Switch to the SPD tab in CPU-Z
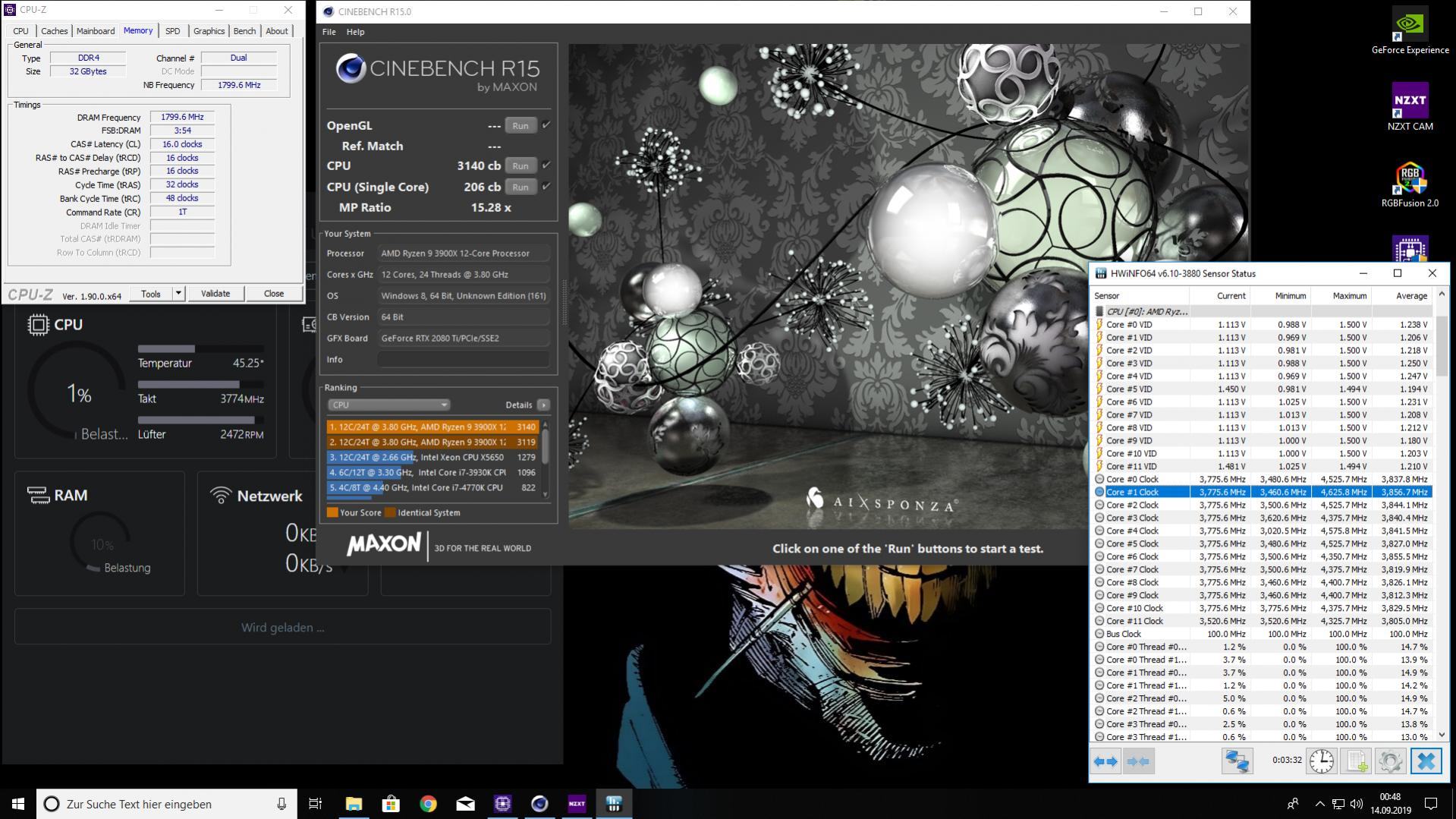Screen dimensions: 1456x819 pyautogui.click(x=173, y=31)
